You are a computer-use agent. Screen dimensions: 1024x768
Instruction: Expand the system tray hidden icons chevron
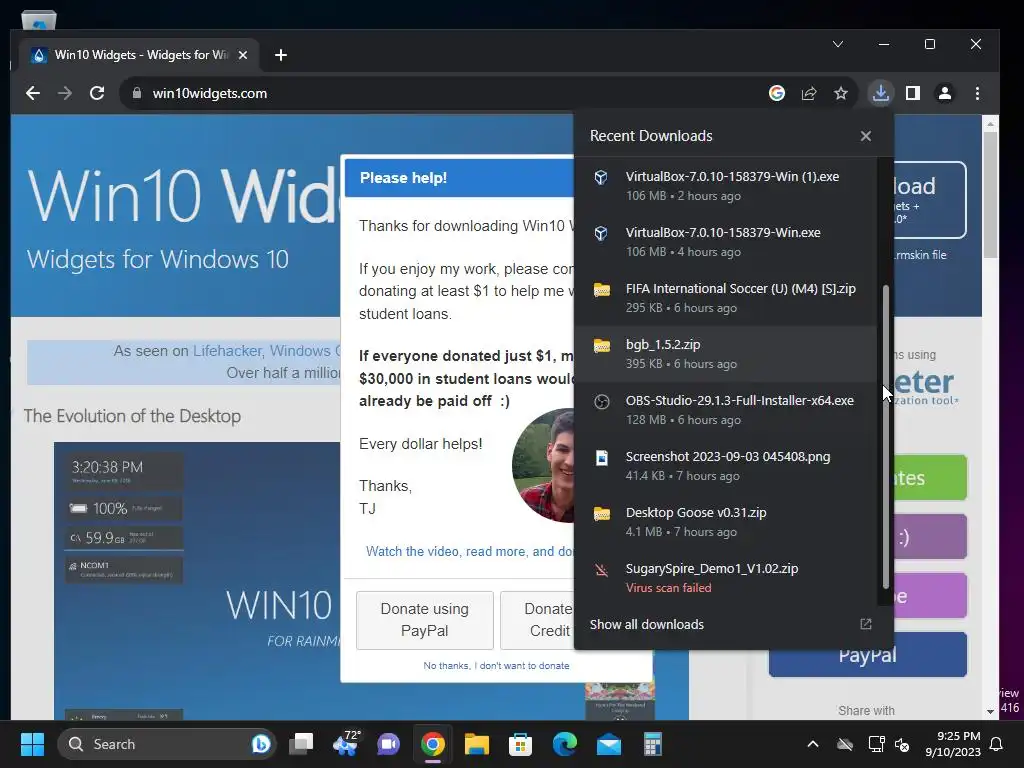tap(812, 744)
